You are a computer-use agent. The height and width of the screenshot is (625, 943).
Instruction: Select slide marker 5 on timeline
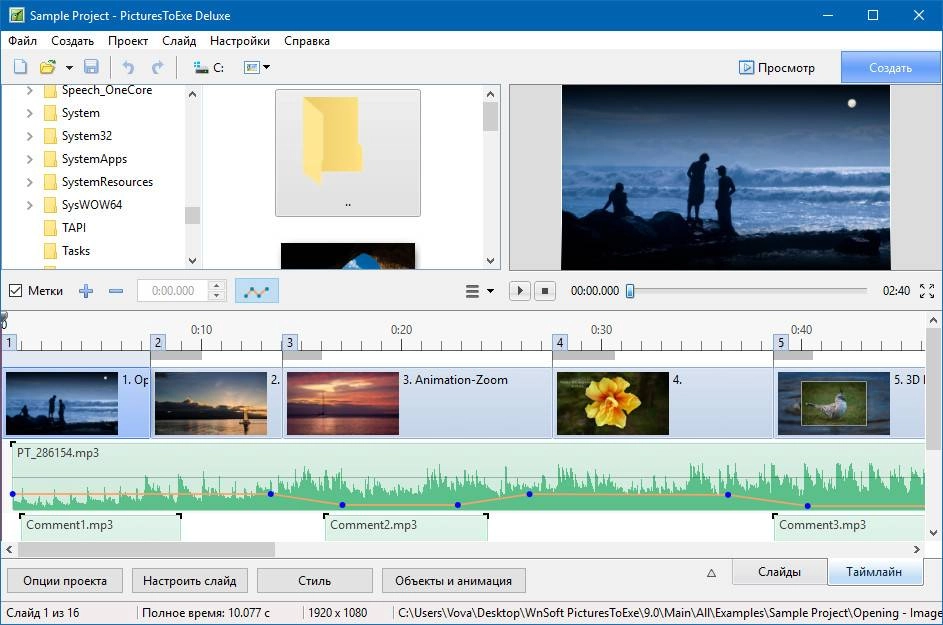[x=781, y=342]
